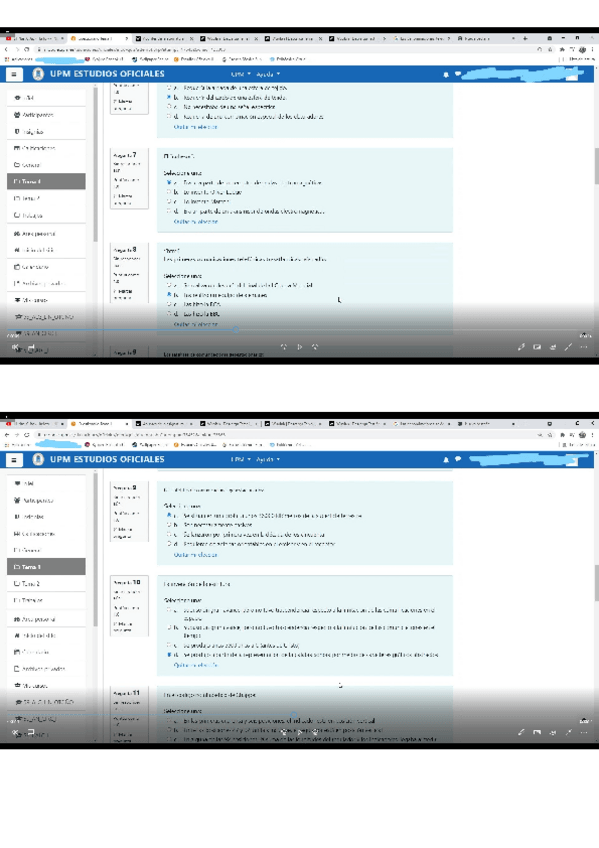Open the Ayuda dropdown in the lower blue header

click(268, 459)
